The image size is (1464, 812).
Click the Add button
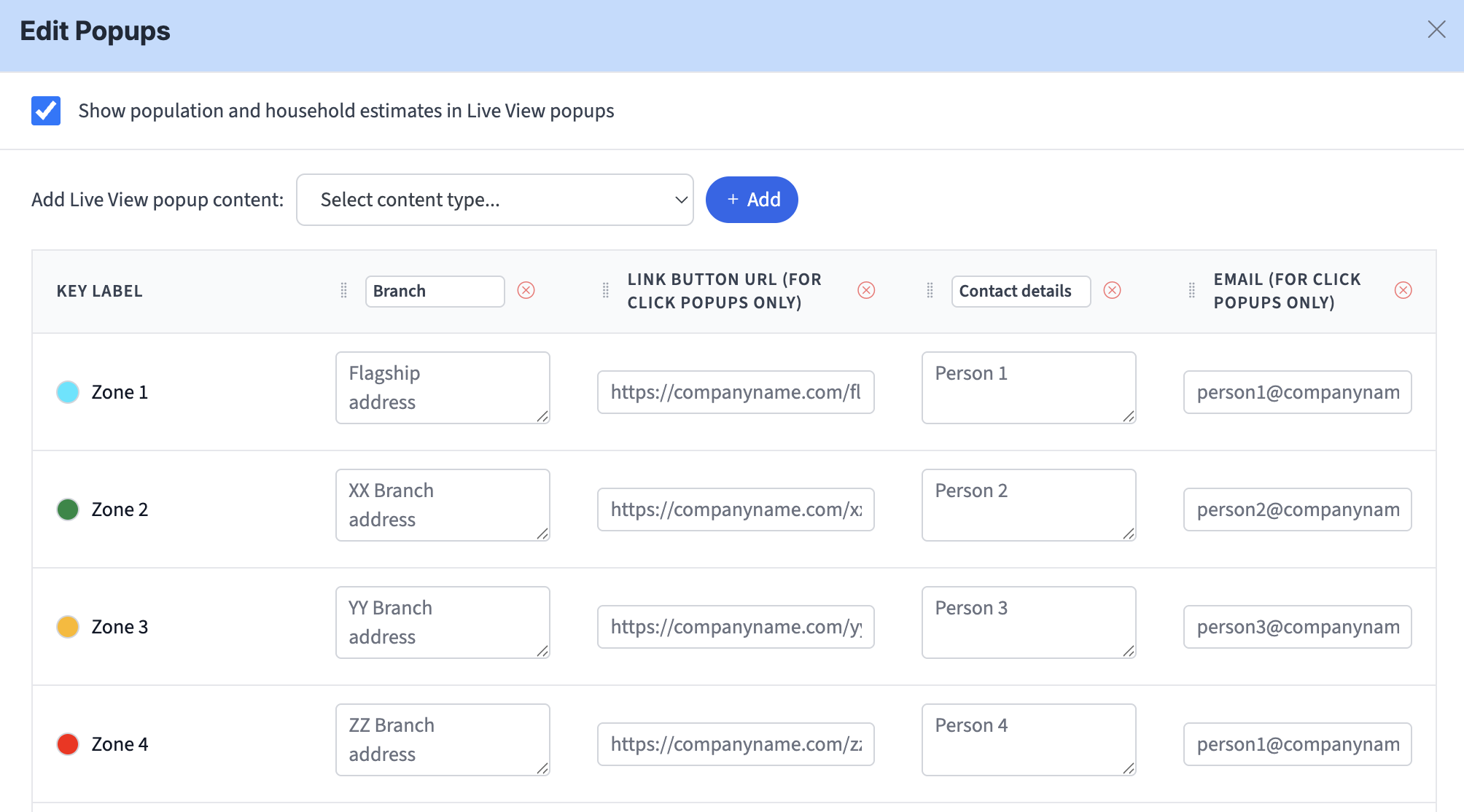click(752, 200)
